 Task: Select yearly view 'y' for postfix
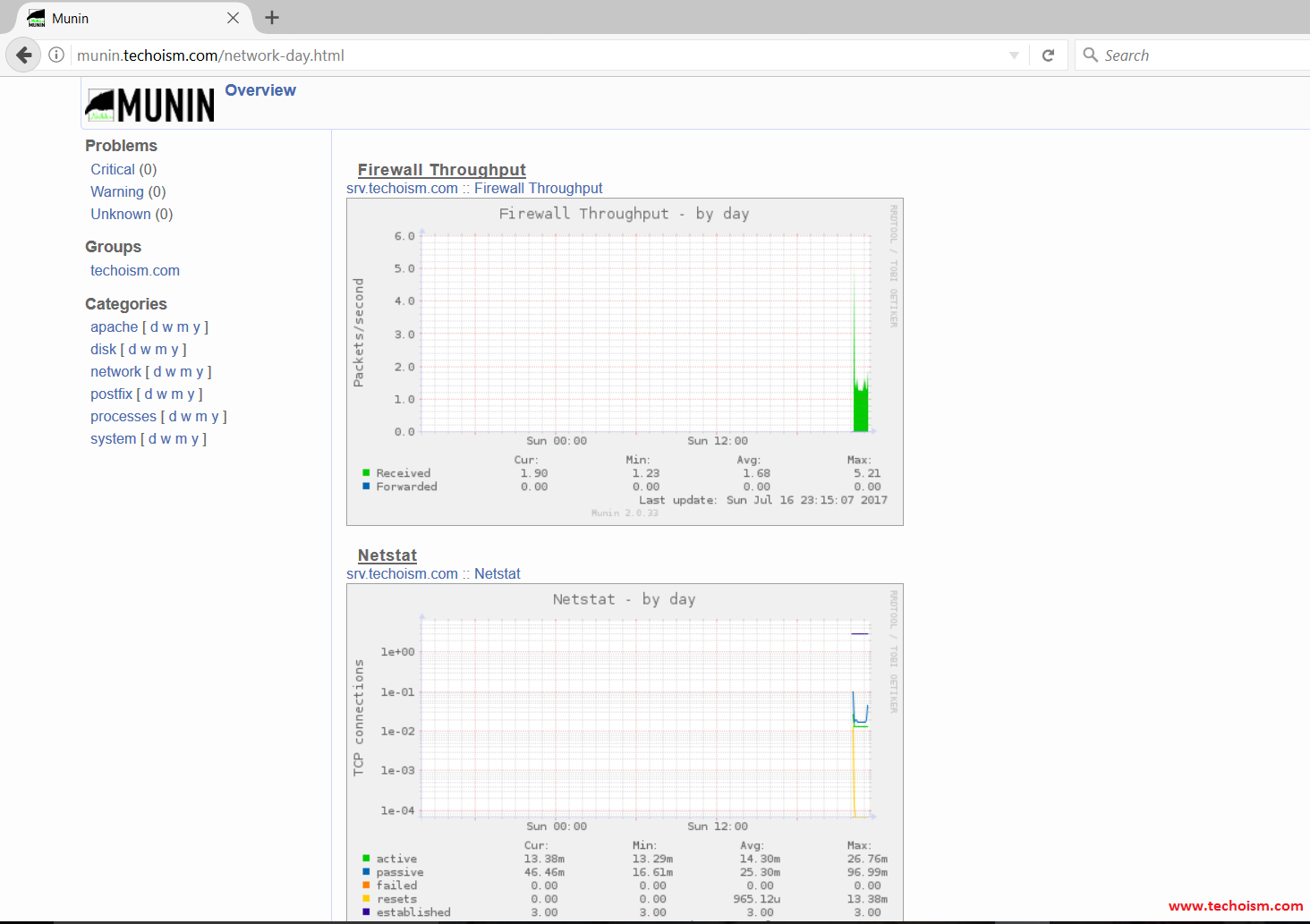191,394
